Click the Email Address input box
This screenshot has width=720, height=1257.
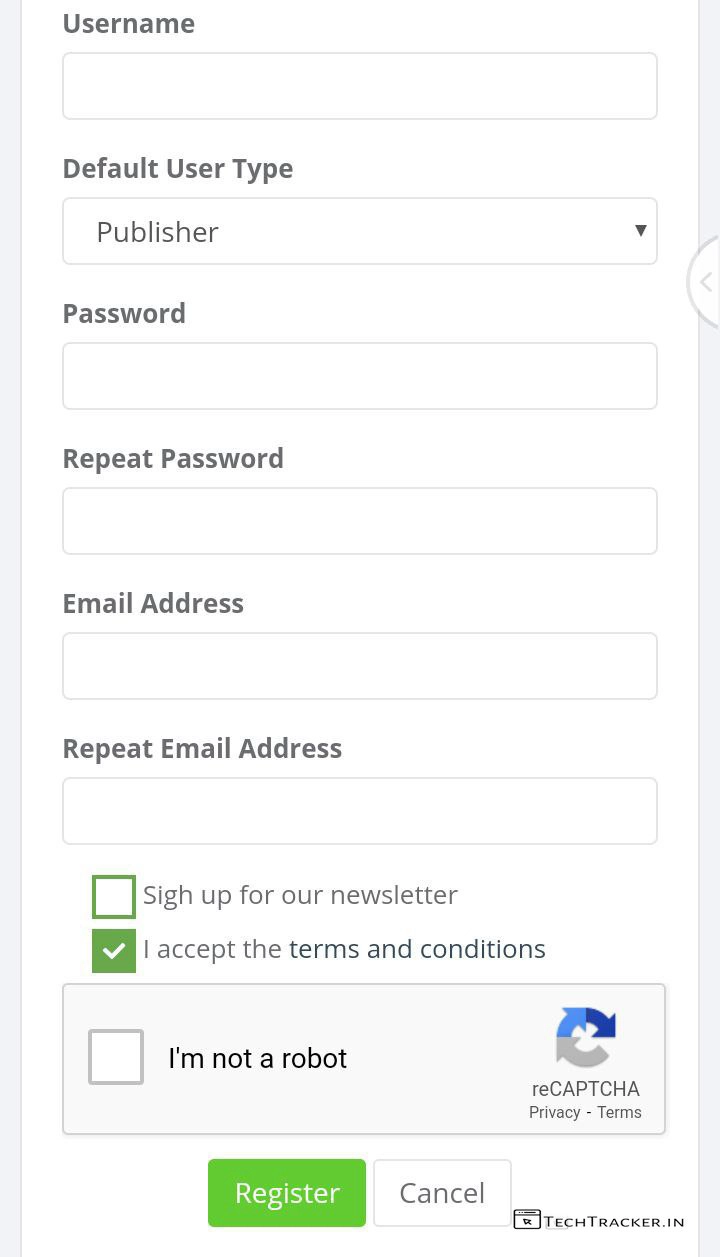[360, 666]
